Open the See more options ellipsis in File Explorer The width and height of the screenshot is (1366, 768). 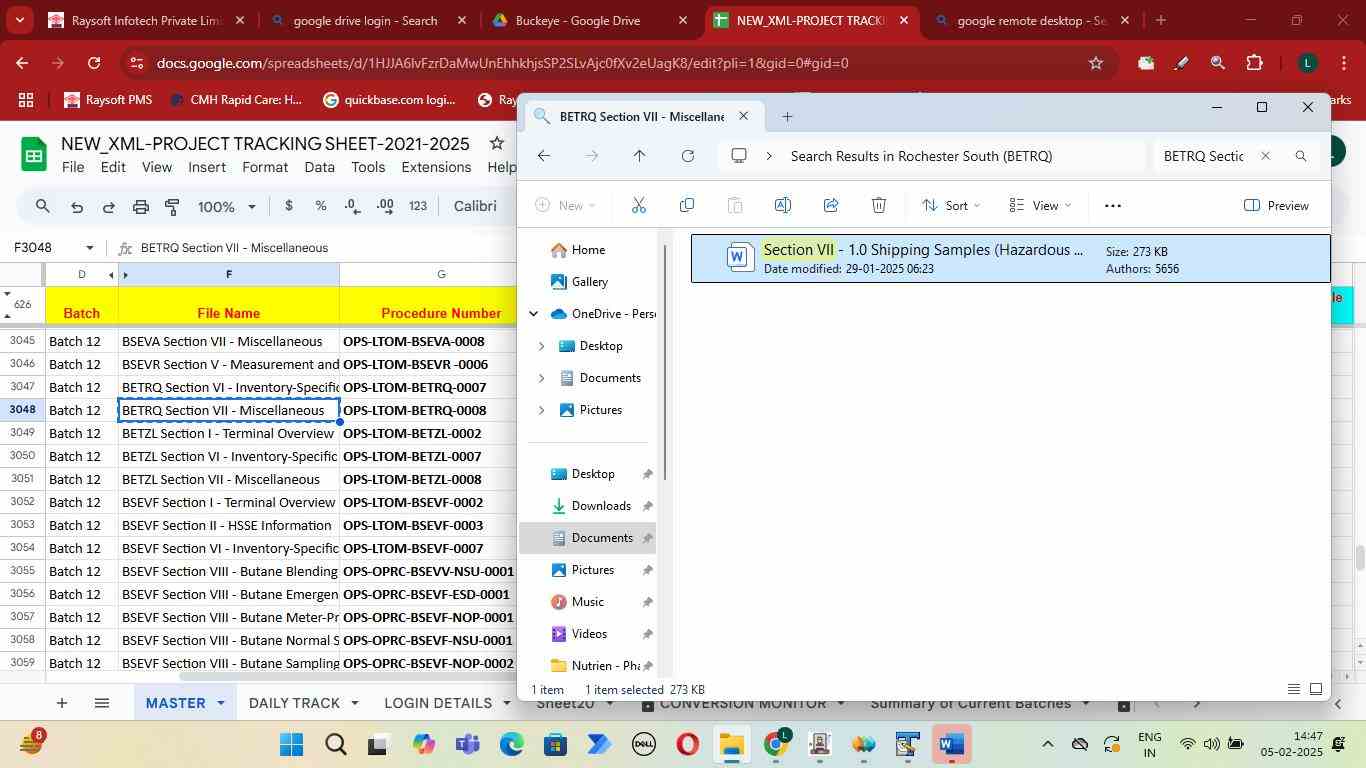pos(1113,205)
